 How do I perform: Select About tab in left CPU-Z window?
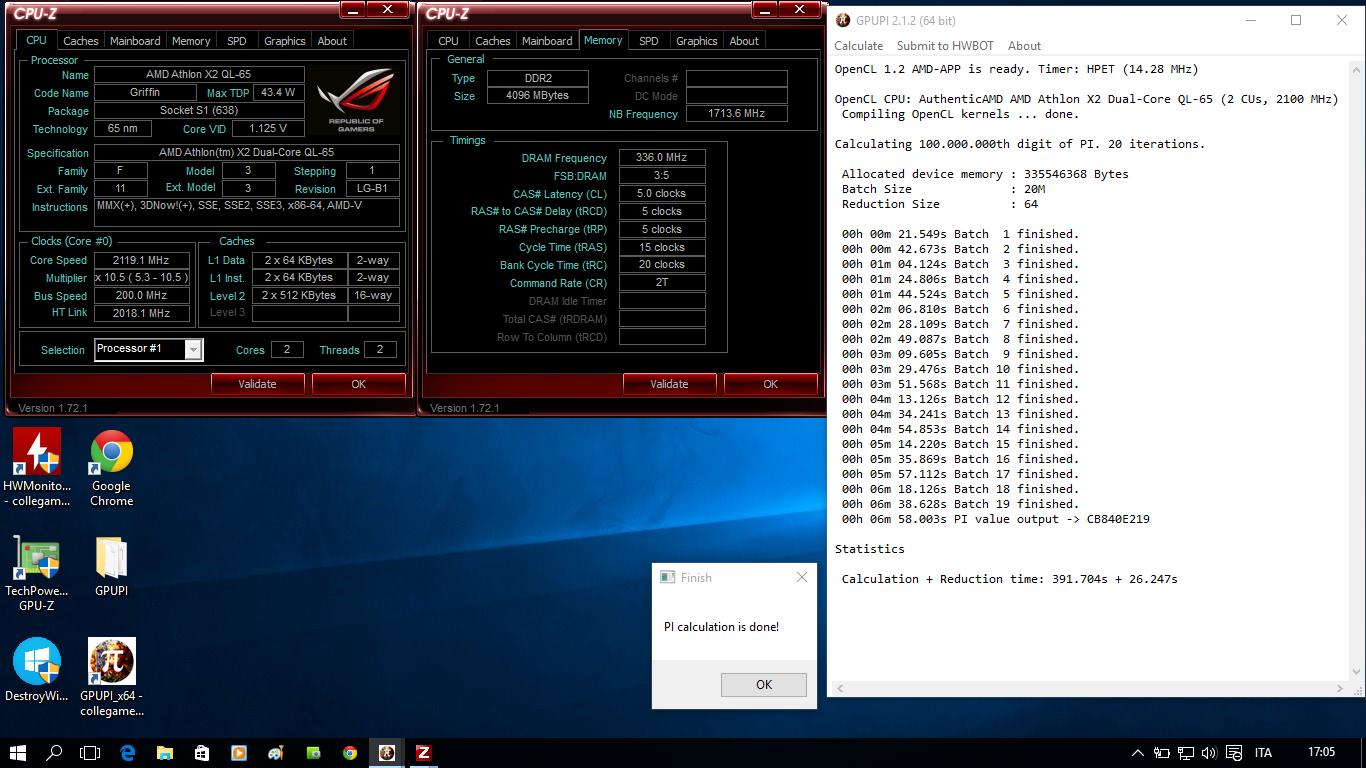coord(332,41)
